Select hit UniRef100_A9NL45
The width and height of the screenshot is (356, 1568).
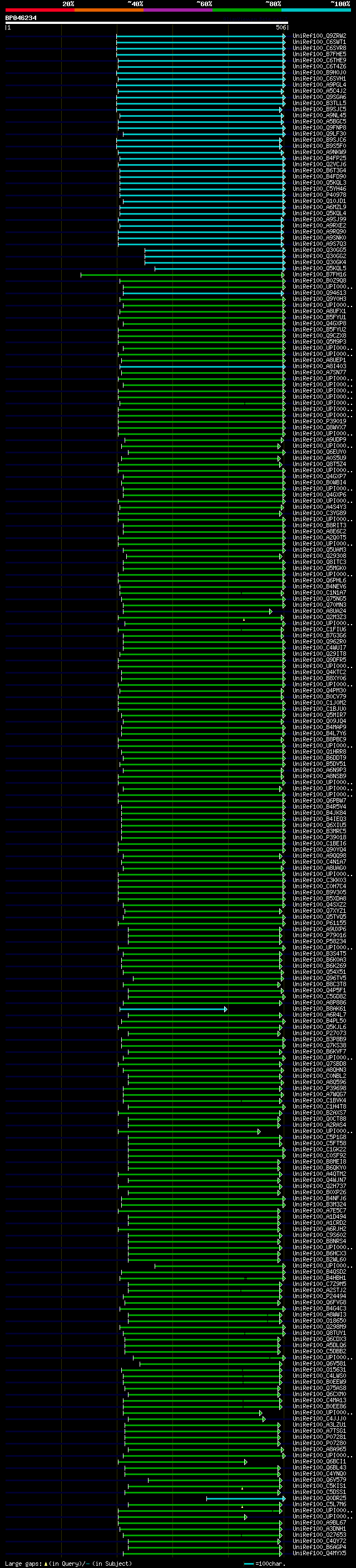(319, 116)
